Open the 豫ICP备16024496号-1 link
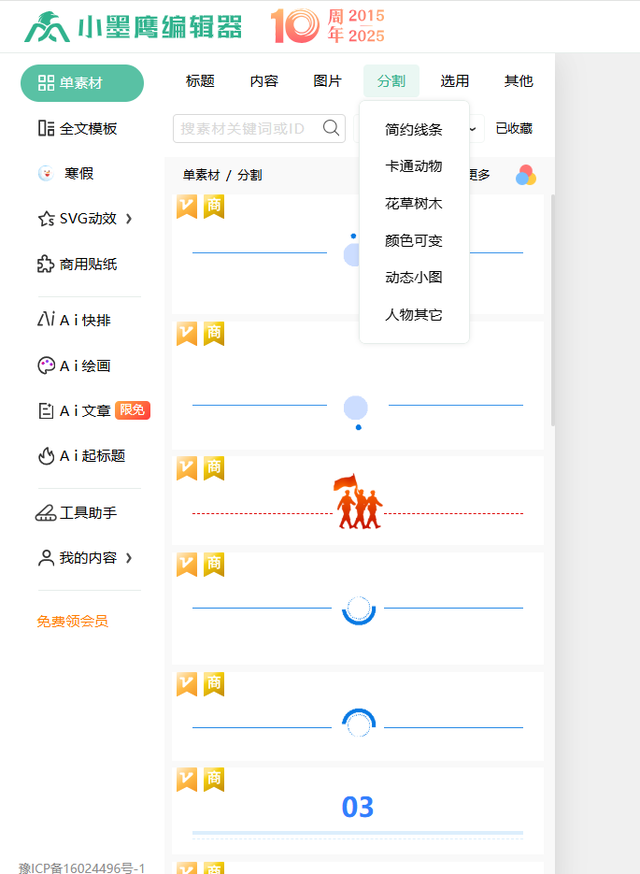 pyautogui.click(x=82, y=867)
